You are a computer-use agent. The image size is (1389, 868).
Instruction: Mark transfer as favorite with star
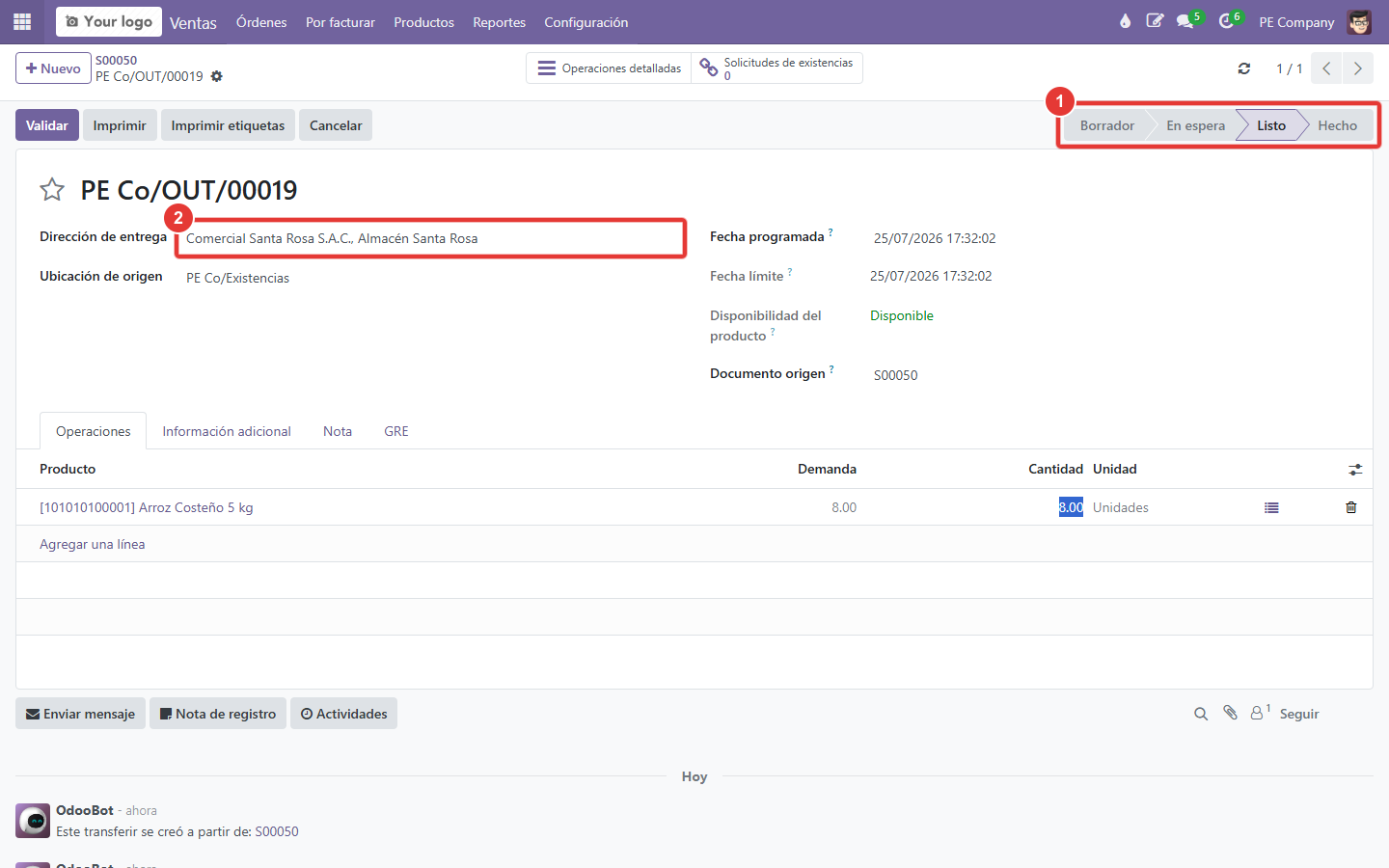coord(52,189)
